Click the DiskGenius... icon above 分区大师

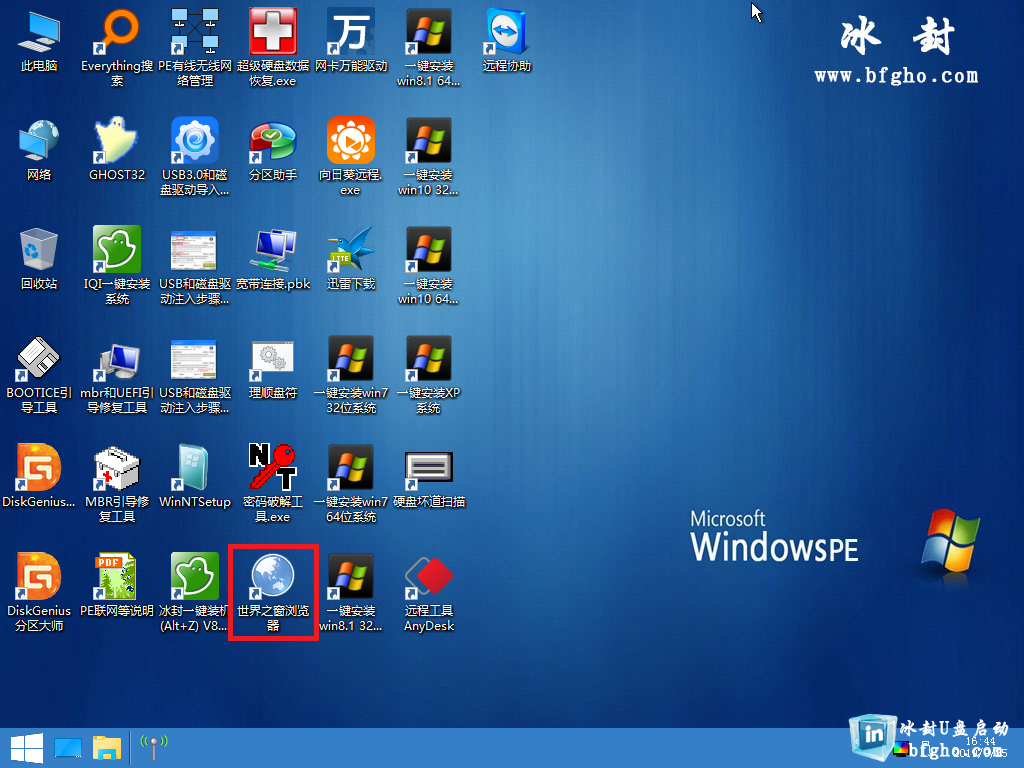click(39, 476)
